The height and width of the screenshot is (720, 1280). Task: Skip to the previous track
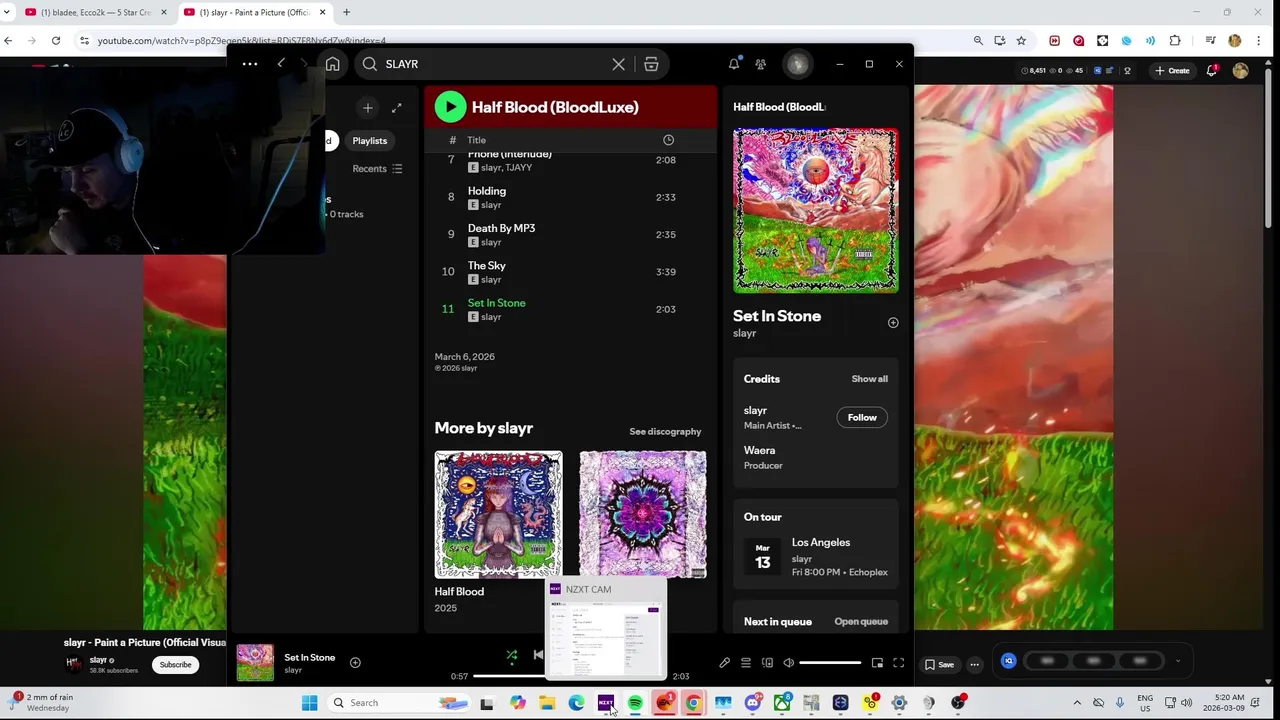pos(538,656)
